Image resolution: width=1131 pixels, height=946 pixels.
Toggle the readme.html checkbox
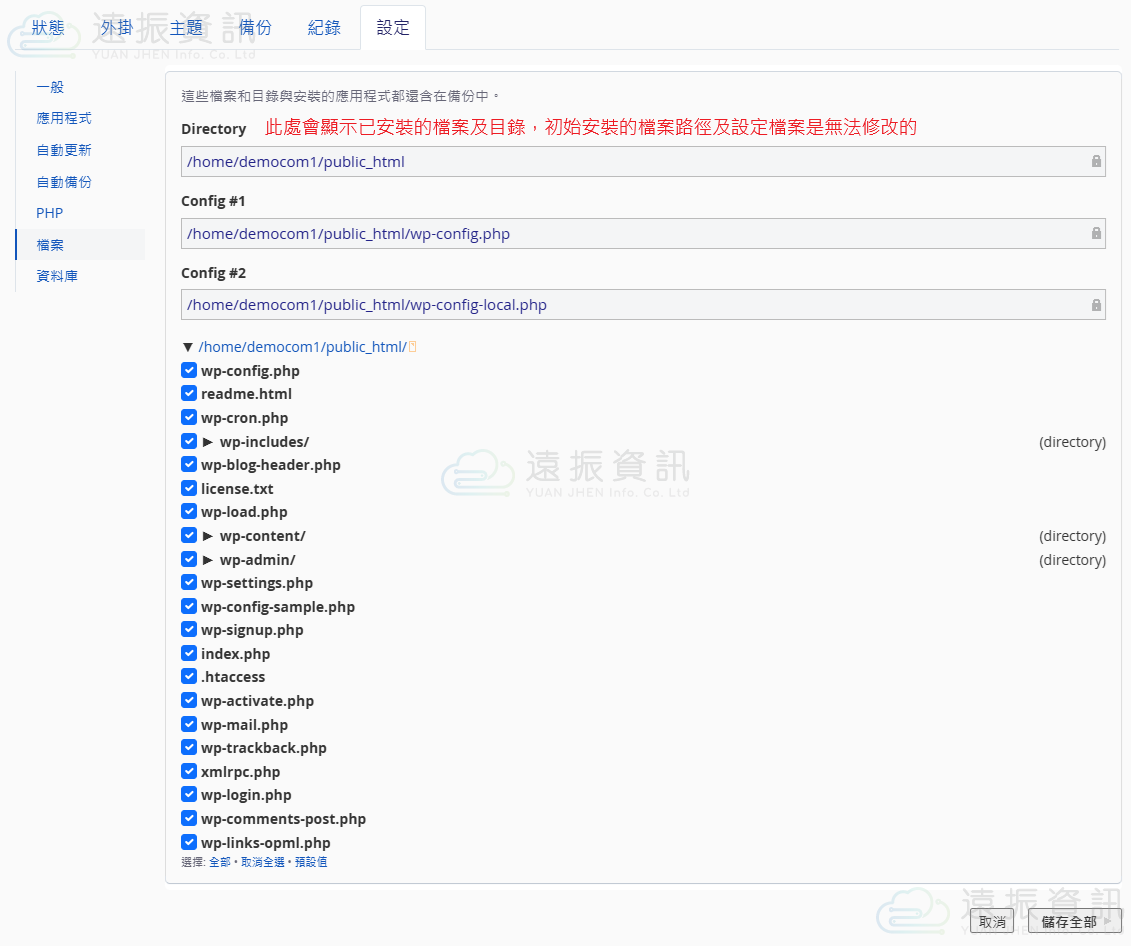click(189, 394)
